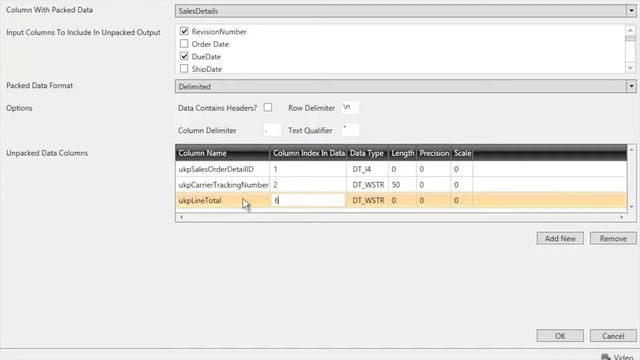
Task: Confirm with the OK button
Action: point(560,336)
